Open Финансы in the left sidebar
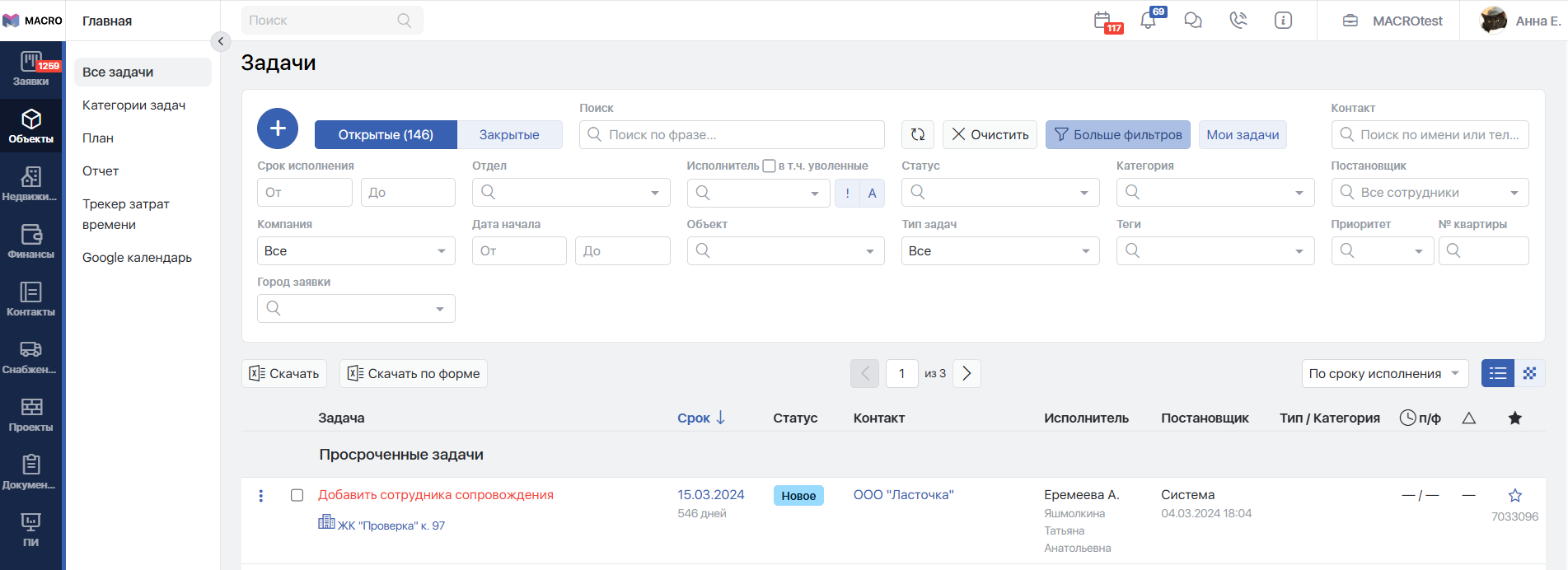The width and height of the screenshot is (1568, 570). [31, 241]
